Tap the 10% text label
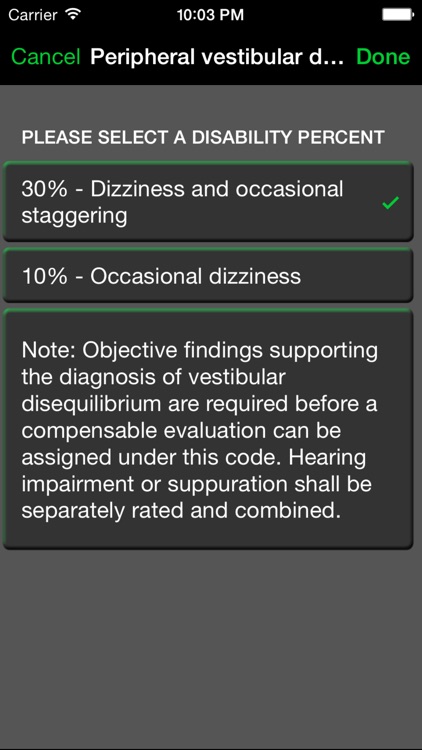This screenshot has width=422, height=750. coord(44,276)
